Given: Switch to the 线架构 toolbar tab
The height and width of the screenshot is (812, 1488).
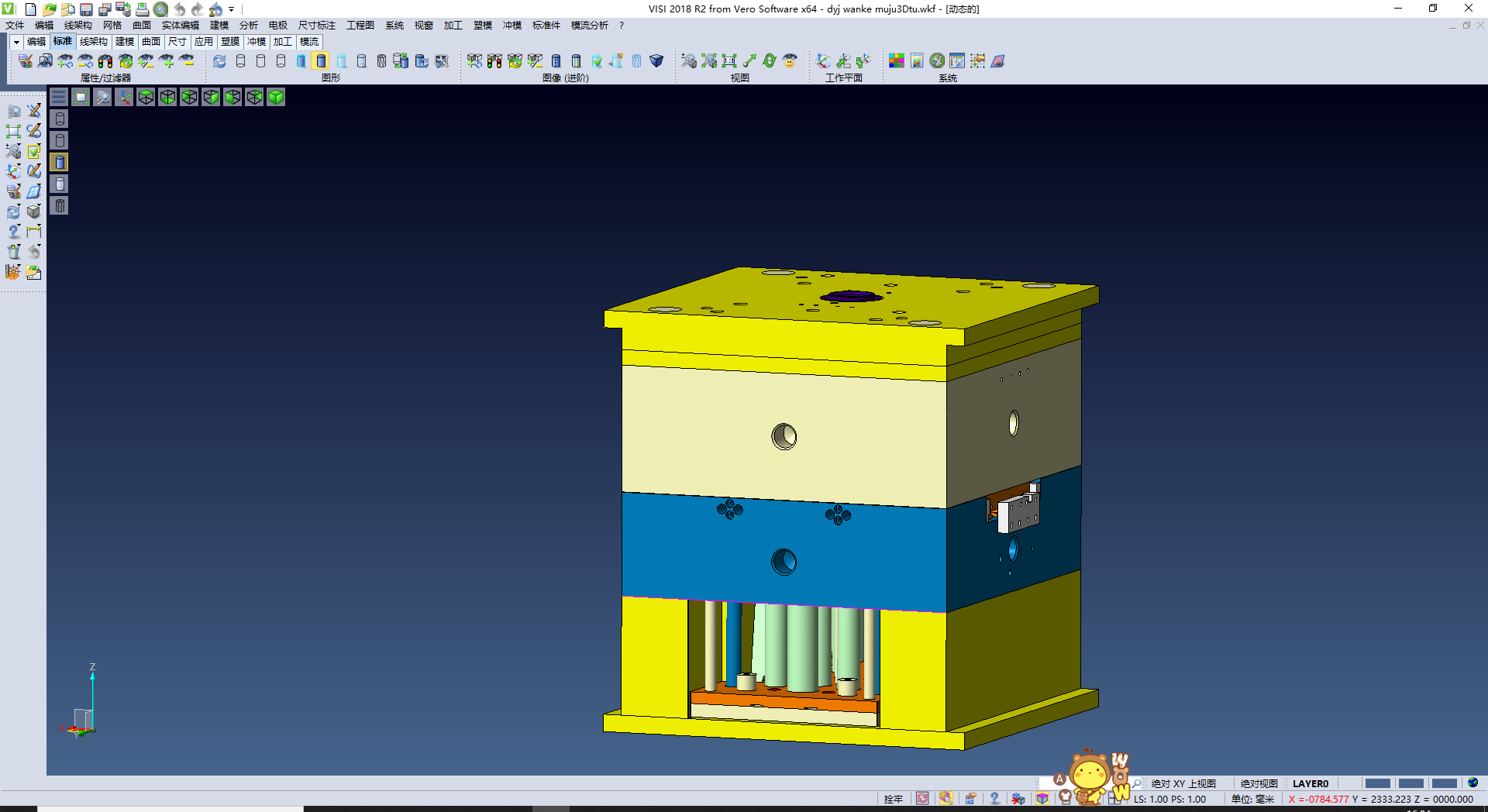Looking at the screenshot, I should click(93, 42).
